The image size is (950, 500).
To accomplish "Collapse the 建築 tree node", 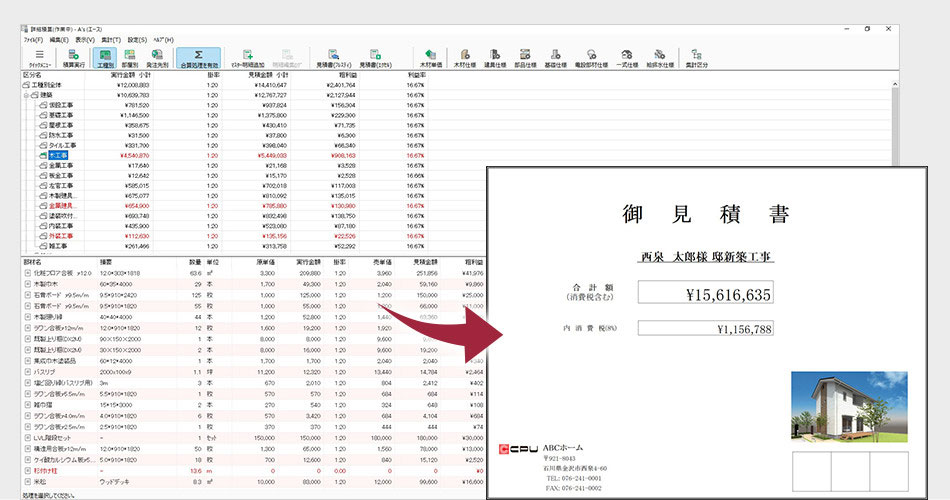I will pyautogui.click(x=26, y=95).
